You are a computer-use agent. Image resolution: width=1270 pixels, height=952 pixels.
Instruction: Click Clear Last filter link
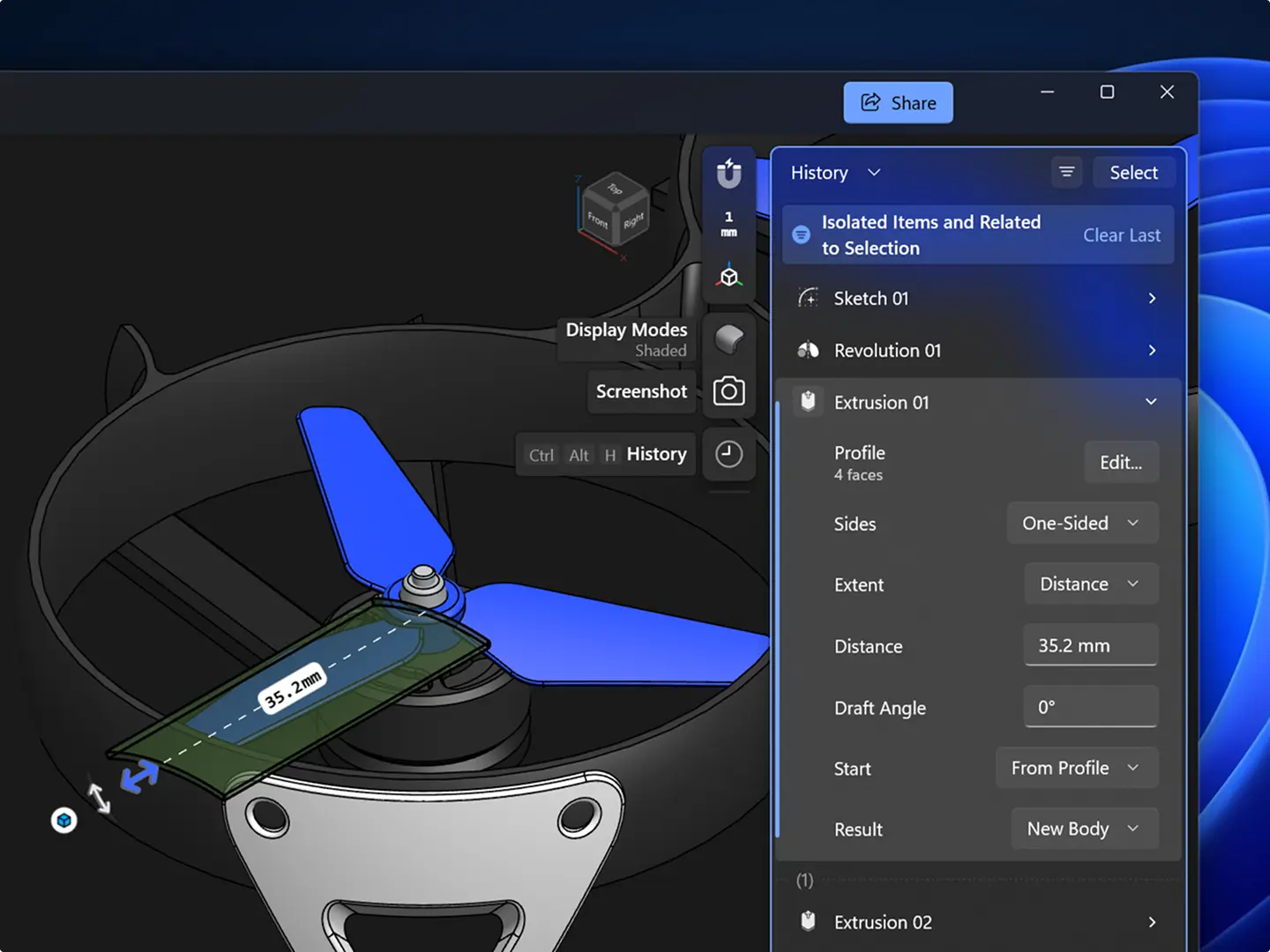[1122, 235]
